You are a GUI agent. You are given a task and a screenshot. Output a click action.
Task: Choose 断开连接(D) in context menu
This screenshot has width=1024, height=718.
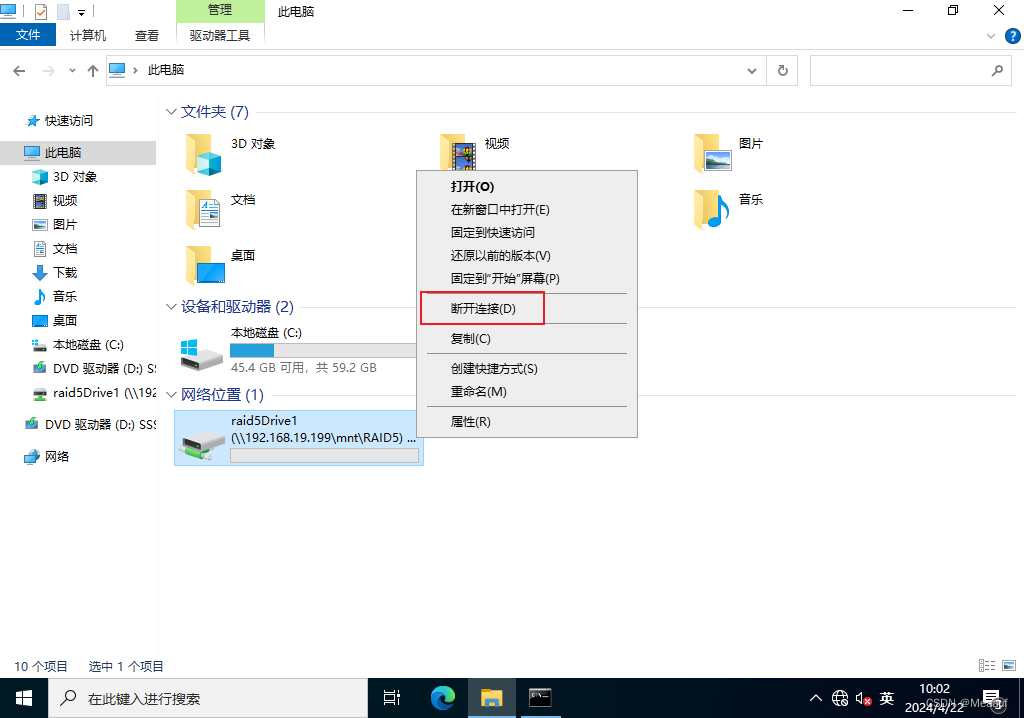tap(527, 308)
